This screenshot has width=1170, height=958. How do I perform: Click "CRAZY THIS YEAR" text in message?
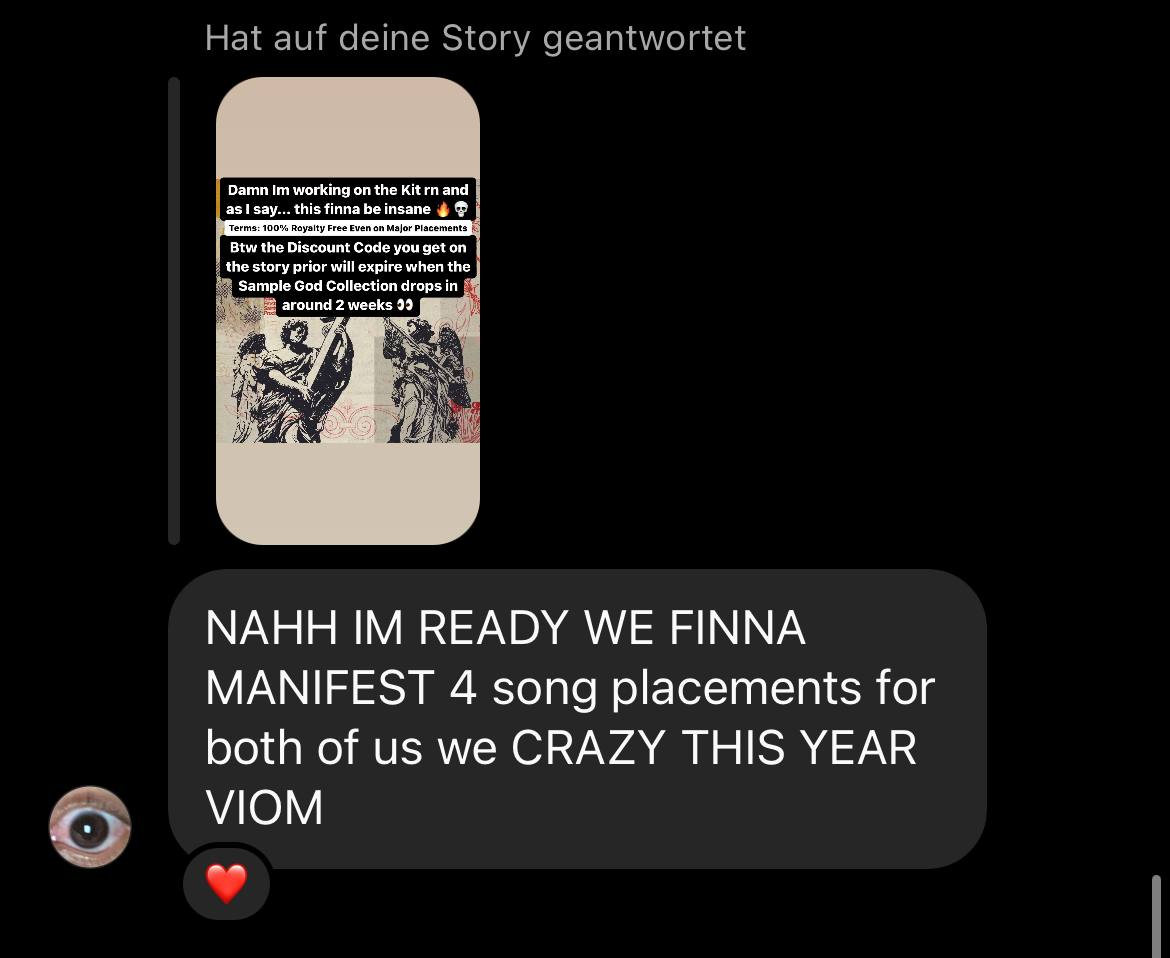point(714,748)
